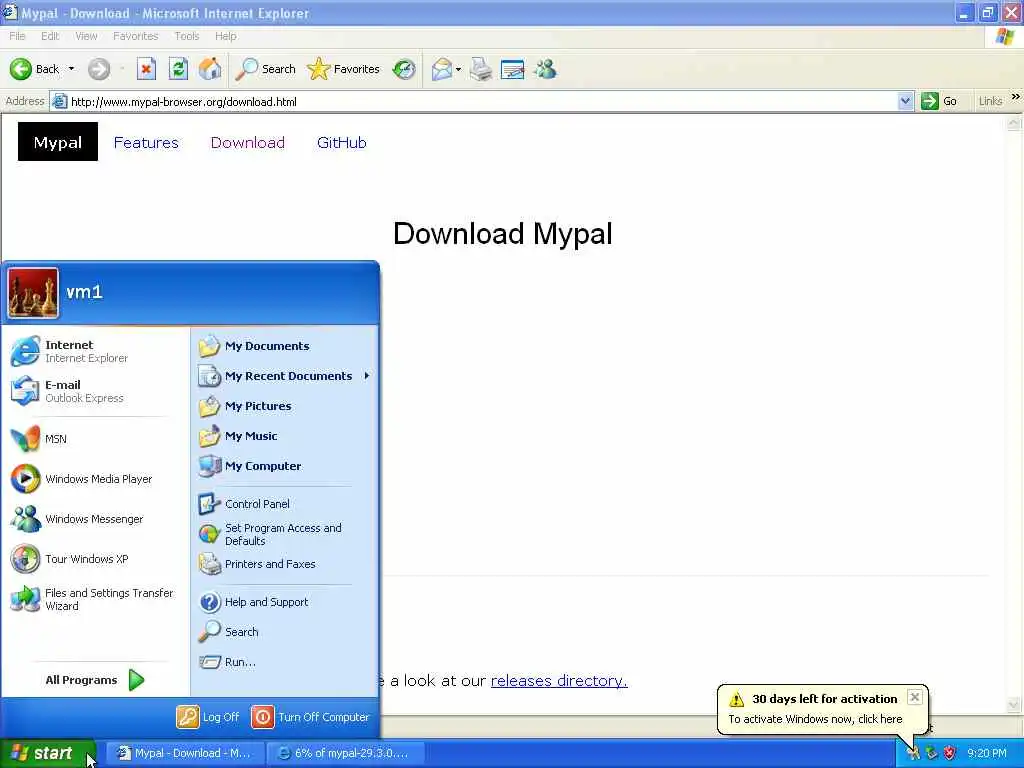Refresh the page via toolbar icon
This screenshot has width=1024, height=768.
click(x=178, y=69)
